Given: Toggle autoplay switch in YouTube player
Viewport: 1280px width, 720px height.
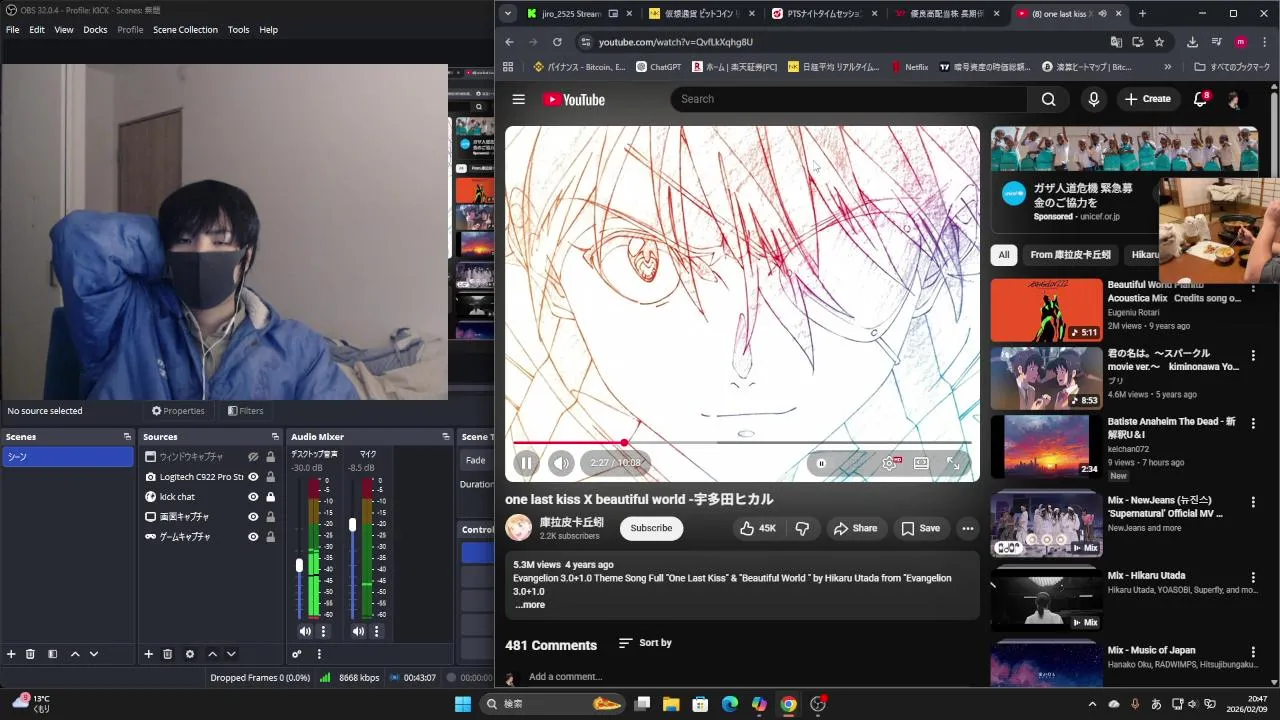Looking at the screenshot, I should (821, 463).
